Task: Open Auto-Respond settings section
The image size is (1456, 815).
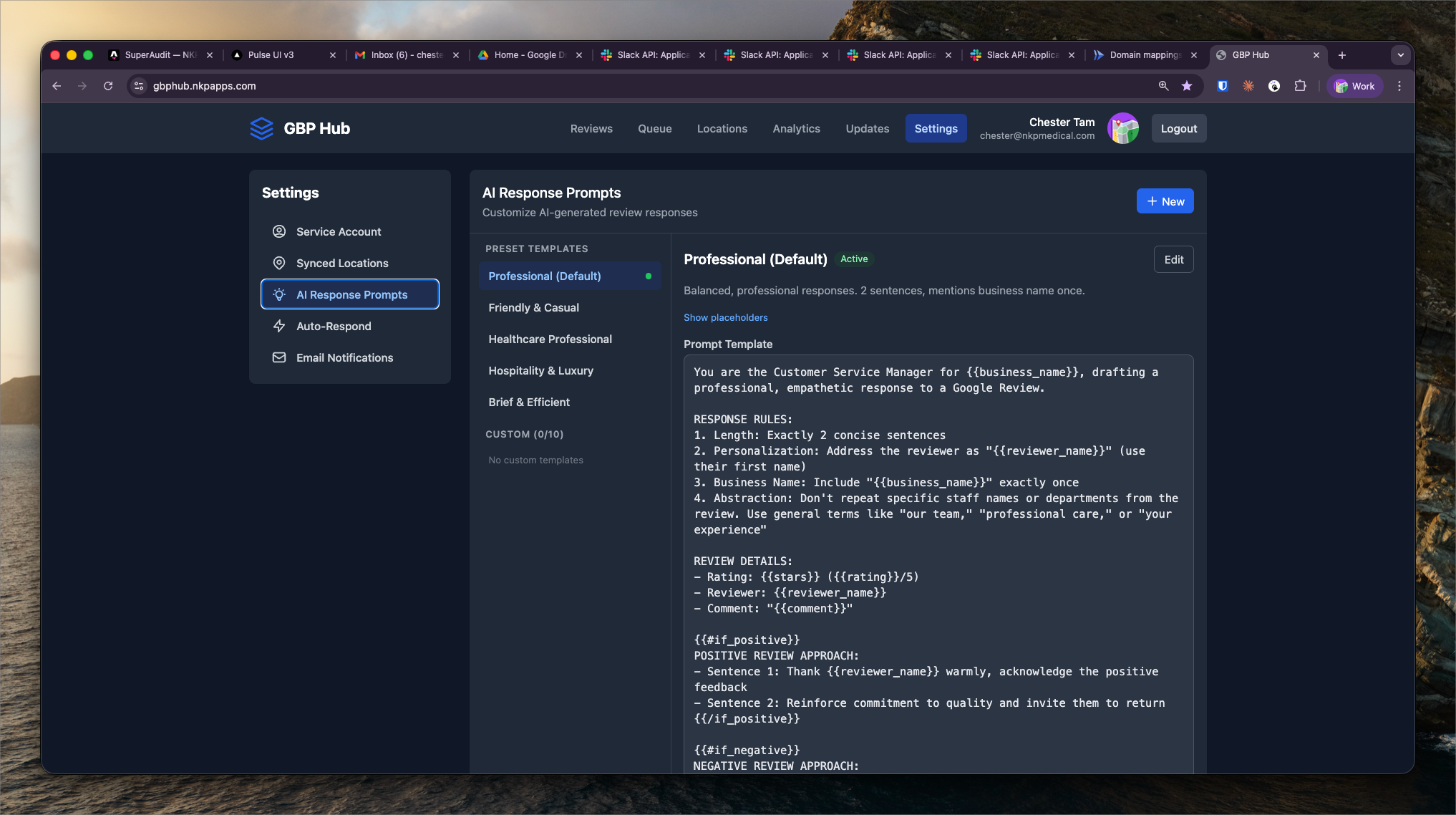Action: click(334, 327)
